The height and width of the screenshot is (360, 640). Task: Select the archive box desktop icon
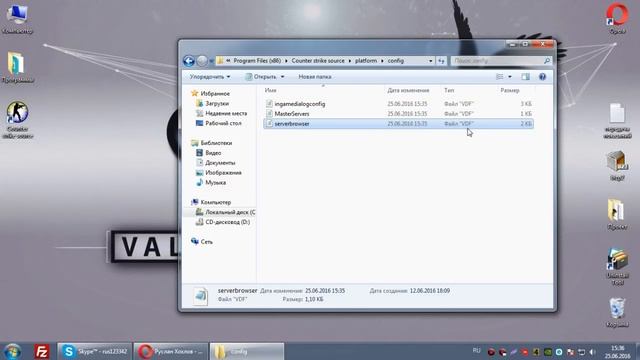[x=617, y=166]
